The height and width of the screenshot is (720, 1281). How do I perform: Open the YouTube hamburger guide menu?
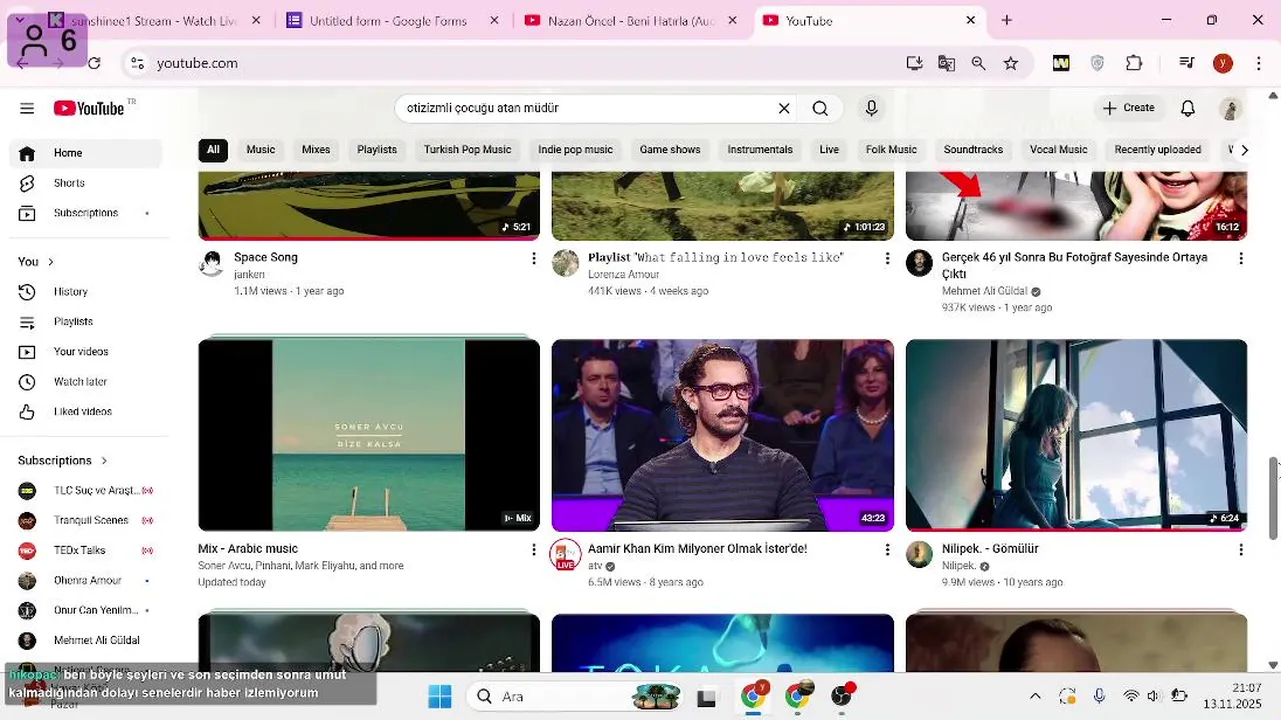(27, 108)
